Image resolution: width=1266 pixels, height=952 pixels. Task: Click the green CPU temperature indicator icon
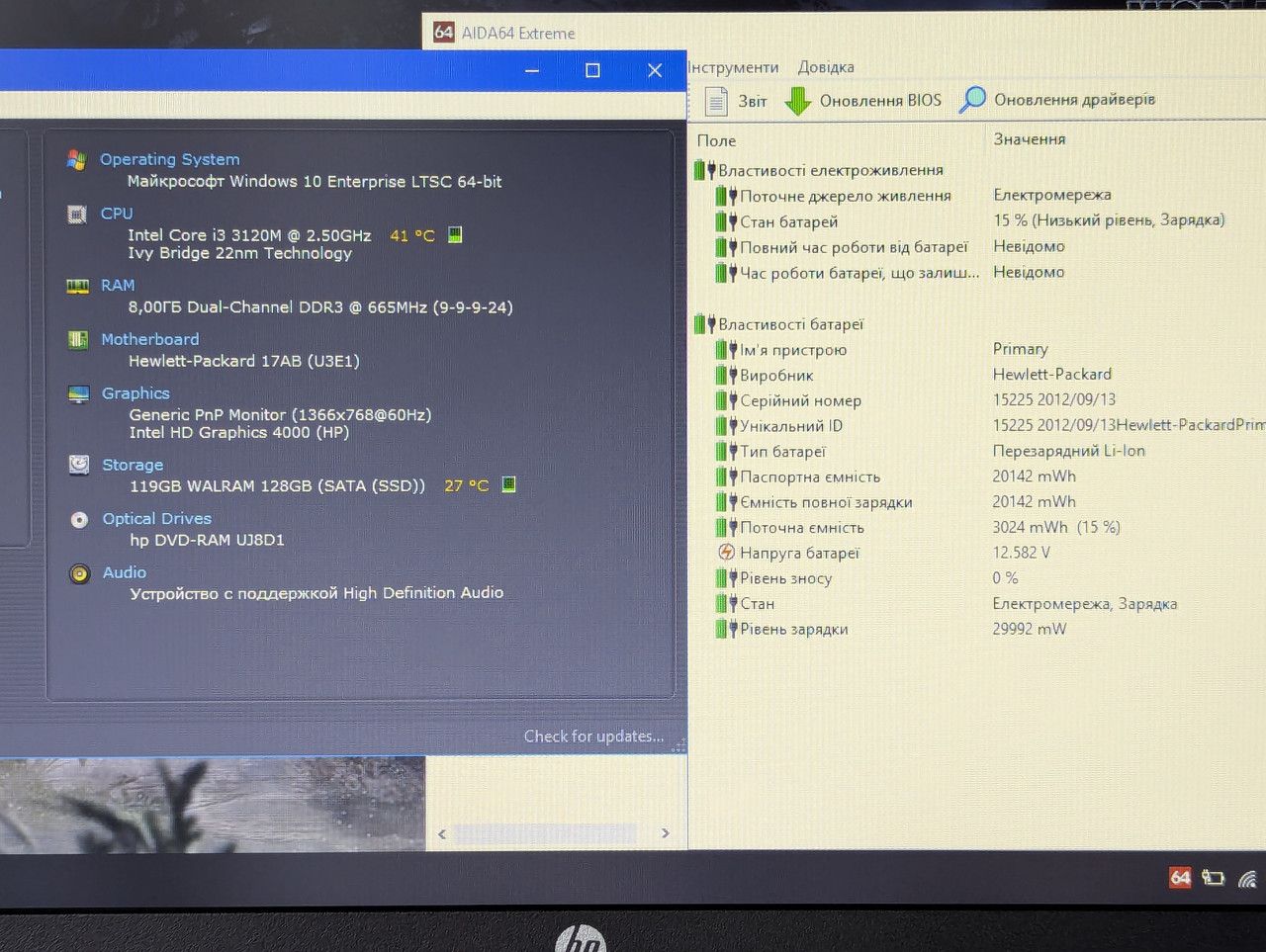(455, 234)
